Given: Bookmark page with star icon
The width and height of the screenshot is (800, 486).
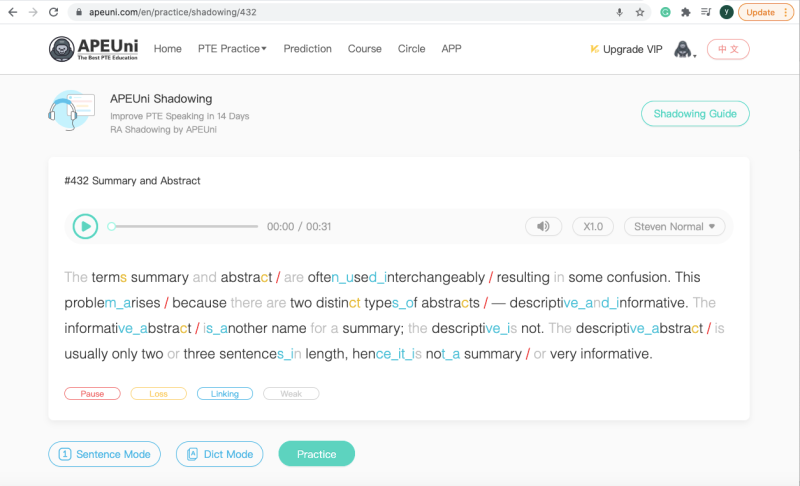Looking at the screenshot, I should (x=640, y=12).
